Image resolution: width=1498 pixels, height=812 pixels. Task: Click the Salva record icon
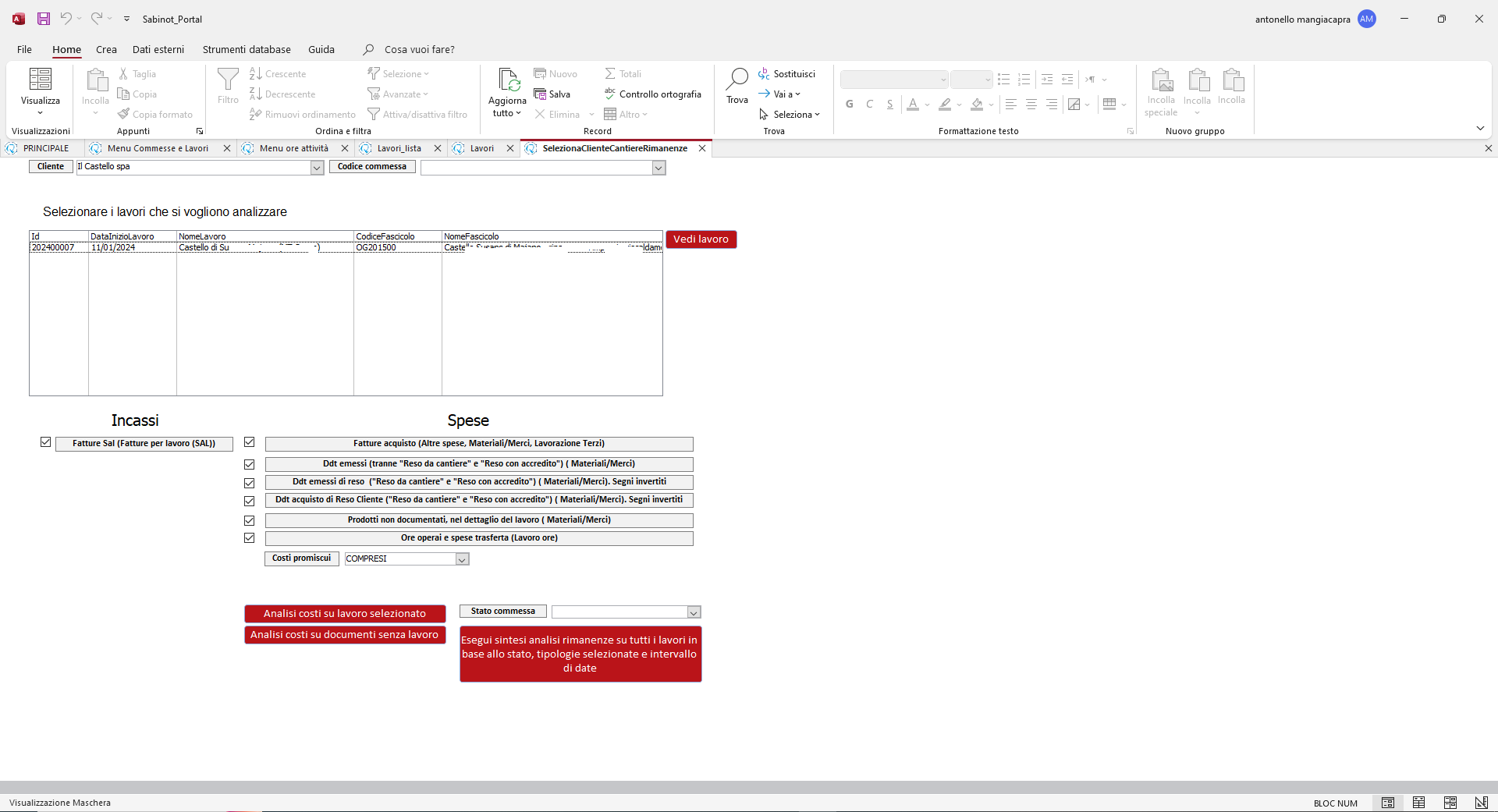point(540,94)
